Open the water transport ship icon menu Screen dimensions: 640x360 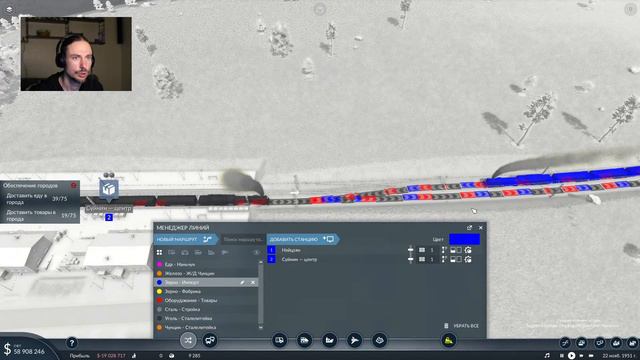click(x=329, y=340)
